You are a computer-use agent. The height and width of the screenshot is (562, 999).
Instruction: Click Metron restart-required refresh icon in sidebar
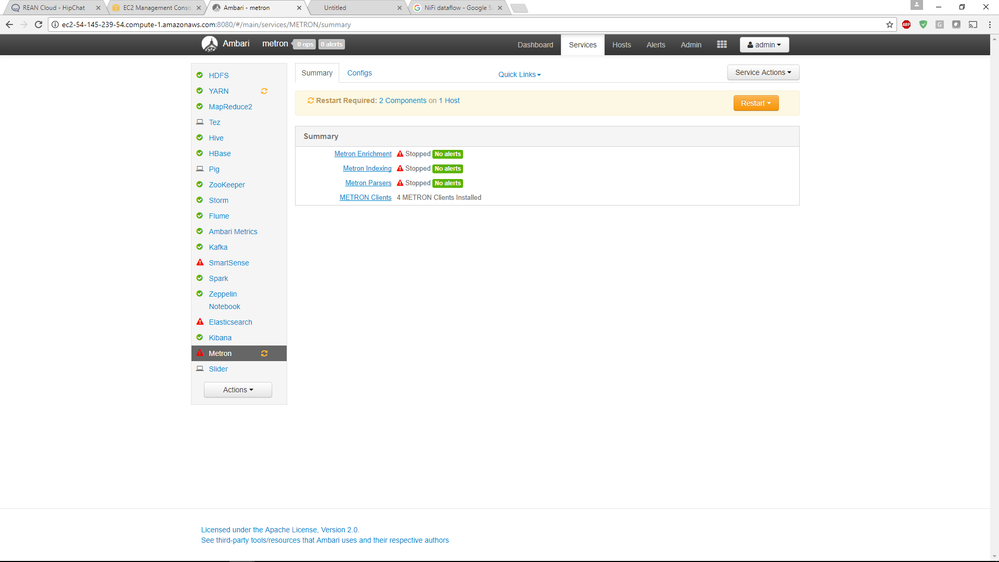[x=264, y=354]
